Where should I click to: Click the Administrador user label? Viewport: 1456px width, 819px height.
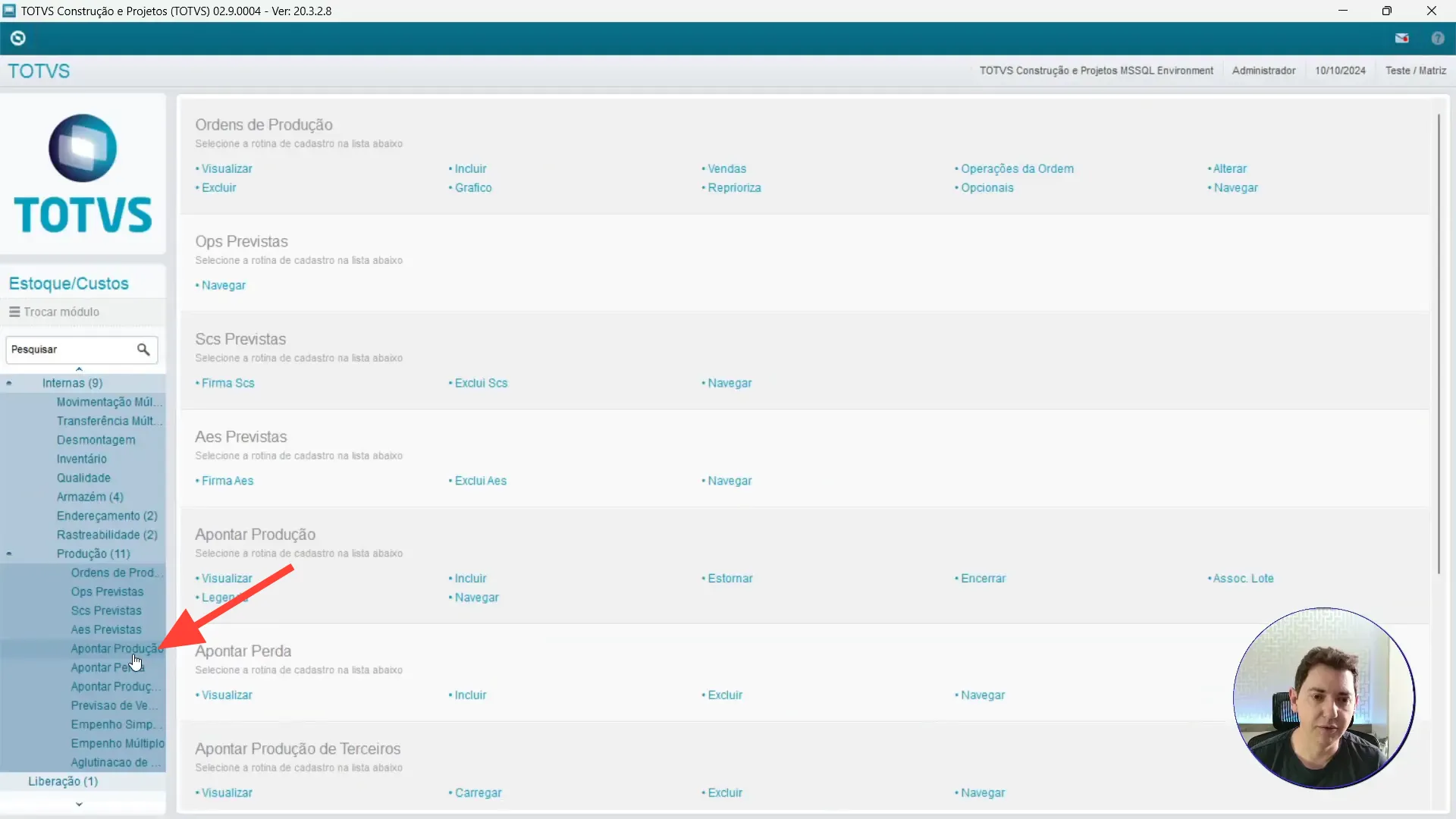point(1263,71)
